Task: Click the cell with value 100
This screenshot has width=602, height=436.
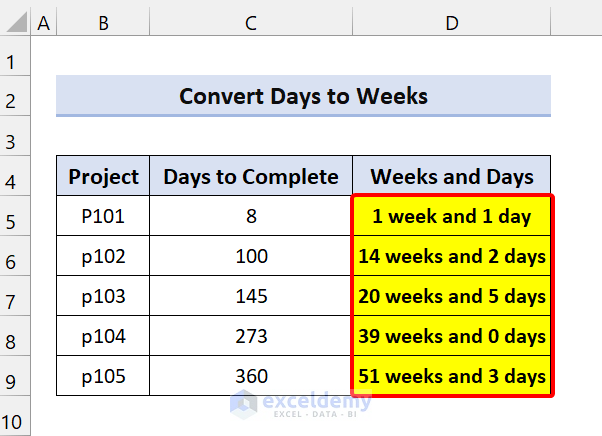Action: click(251, 256)
